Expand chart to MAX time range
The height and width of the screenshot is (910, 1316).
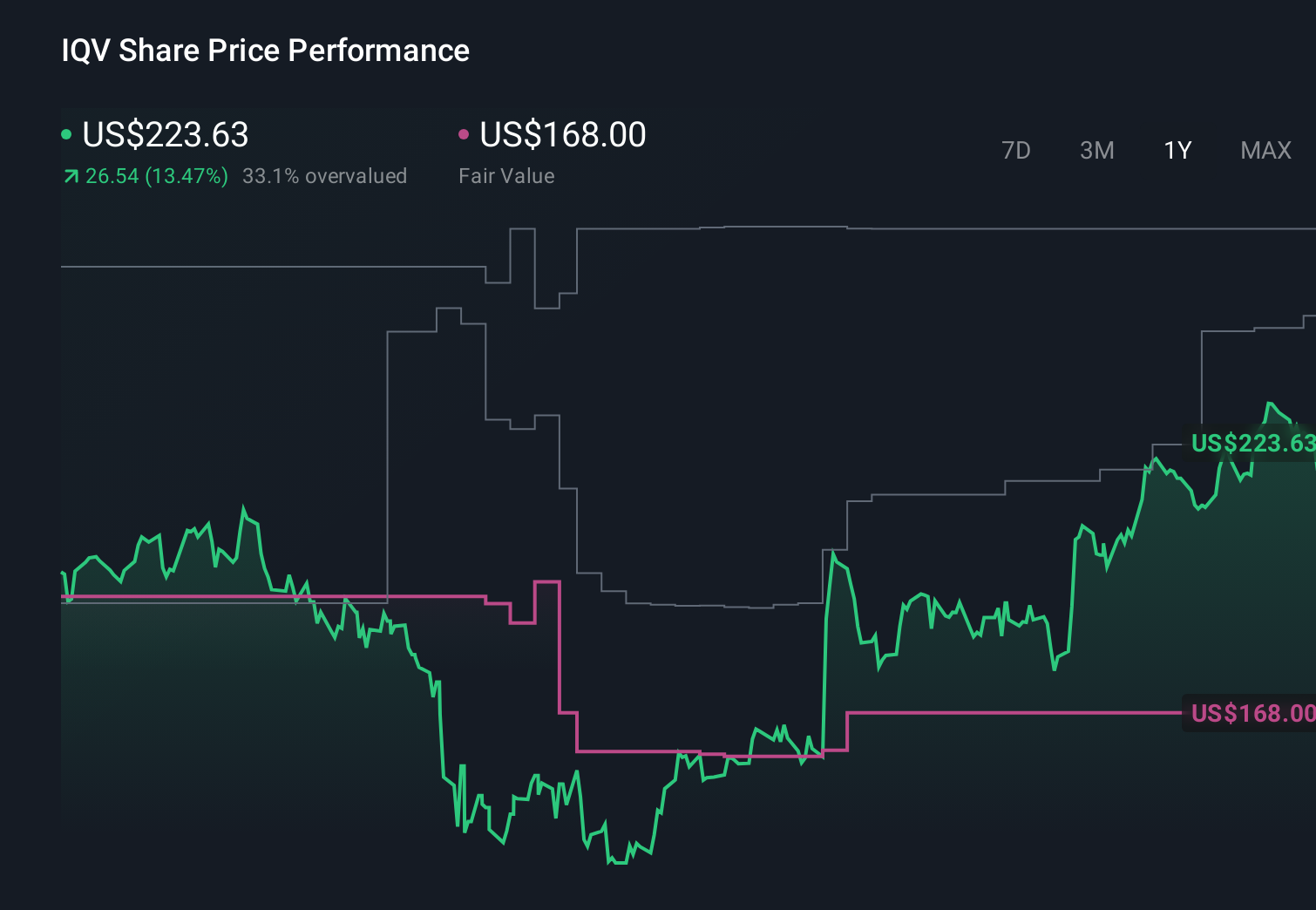point(1265,150)
